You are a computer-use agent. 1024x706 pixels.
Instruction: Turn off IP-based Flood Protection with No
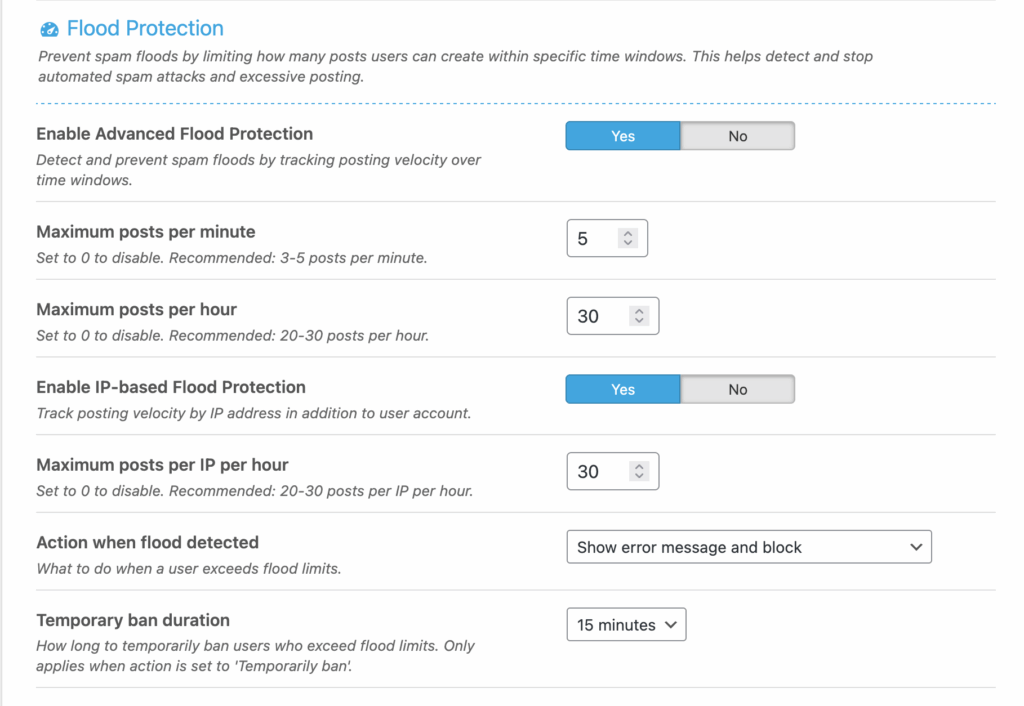(738, 389)
